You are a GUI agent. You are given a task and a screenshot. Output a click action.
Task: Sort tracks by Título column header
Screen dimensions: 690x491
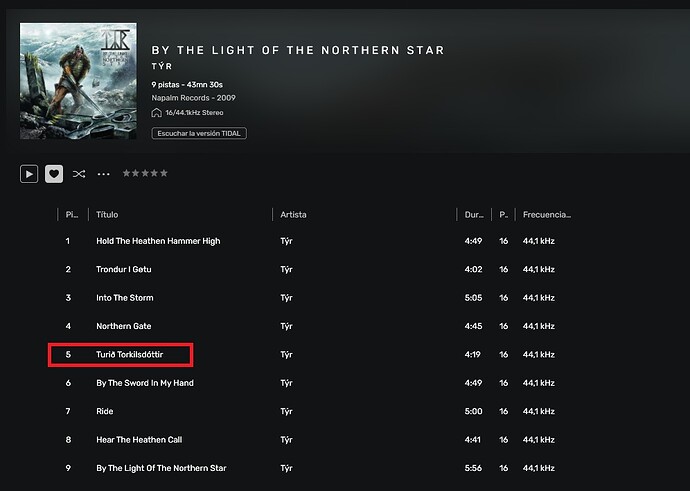(x=107, y=215)
